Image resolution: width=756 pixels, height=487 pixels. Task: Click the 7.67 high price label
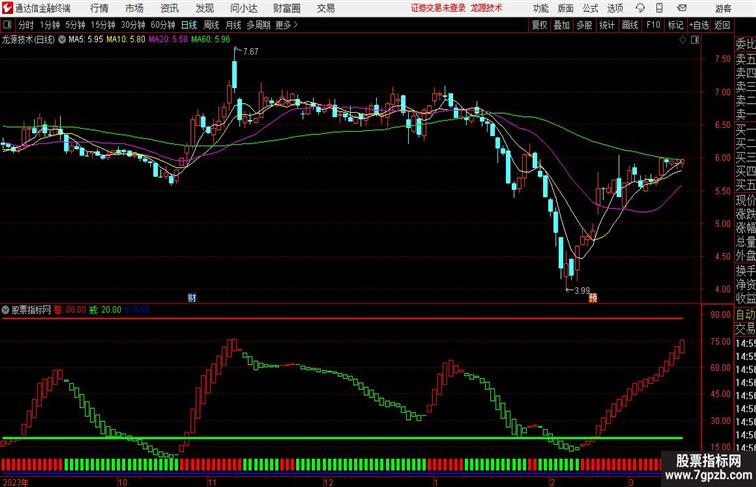[x=251, y=52]
